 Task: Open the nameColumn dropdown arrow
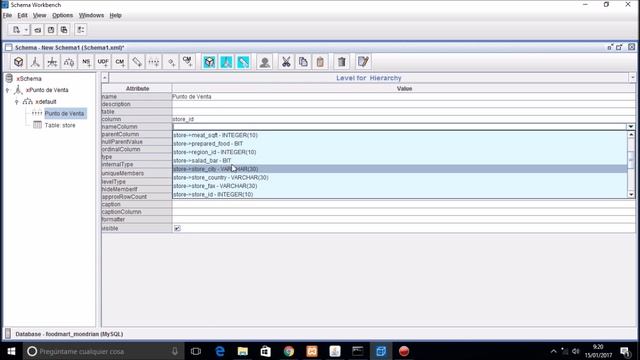631,127
